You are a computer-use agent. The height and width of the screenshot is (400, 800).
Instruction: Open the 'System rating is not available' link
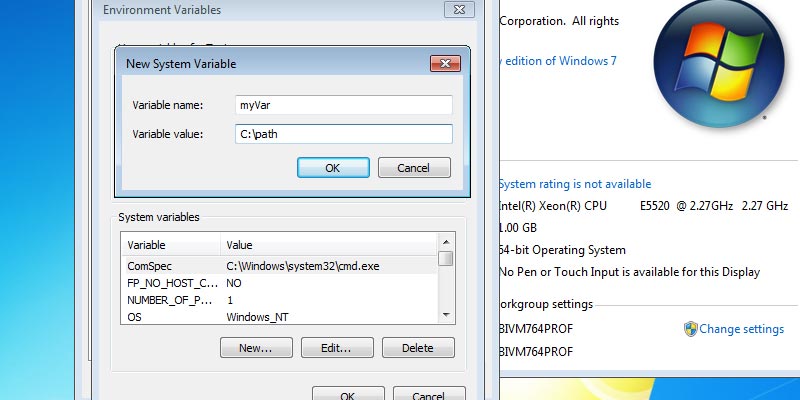575,184
